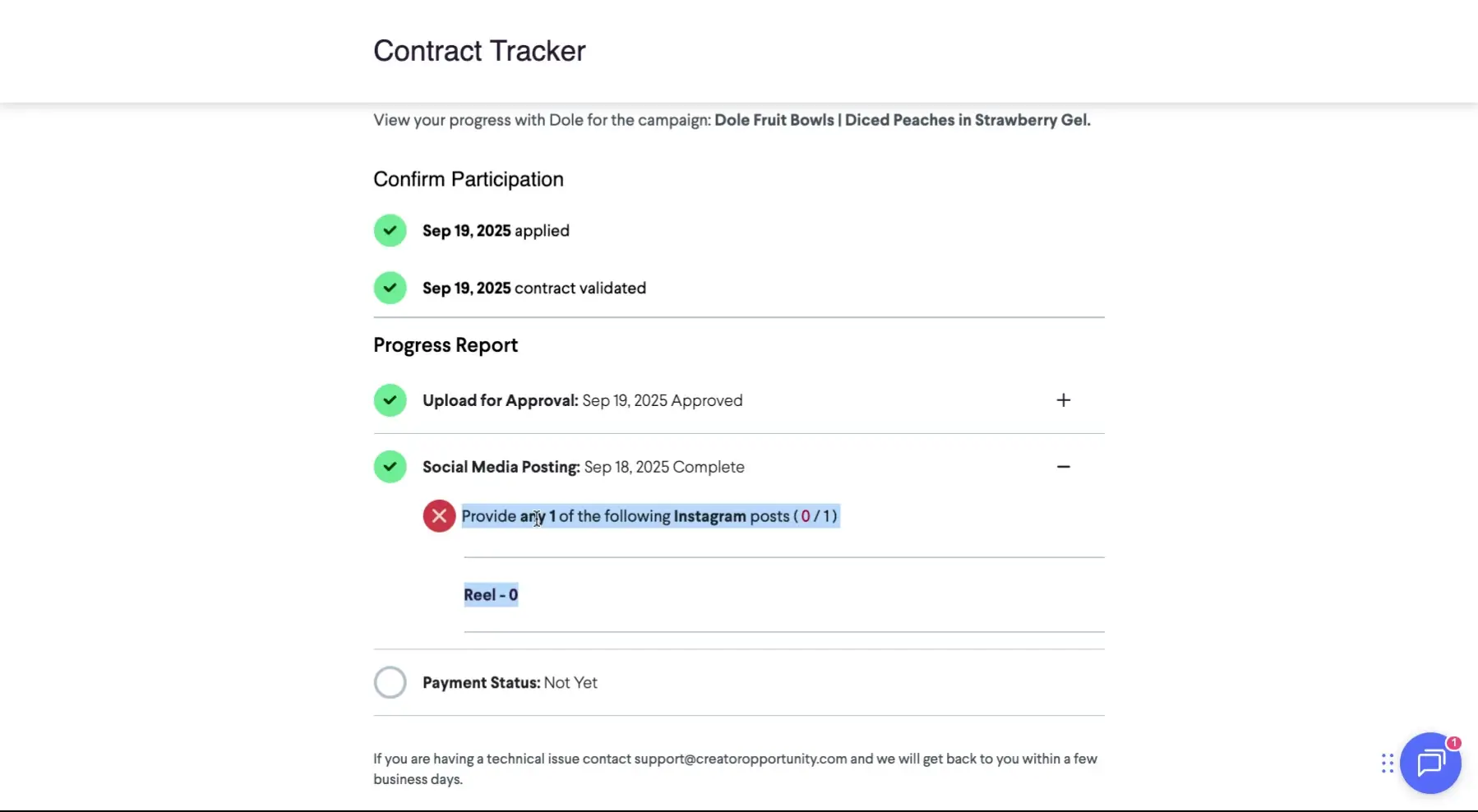Mark the Payment Status circle
The height and width of the screenshot is (812, 1478).
(389, 681)
